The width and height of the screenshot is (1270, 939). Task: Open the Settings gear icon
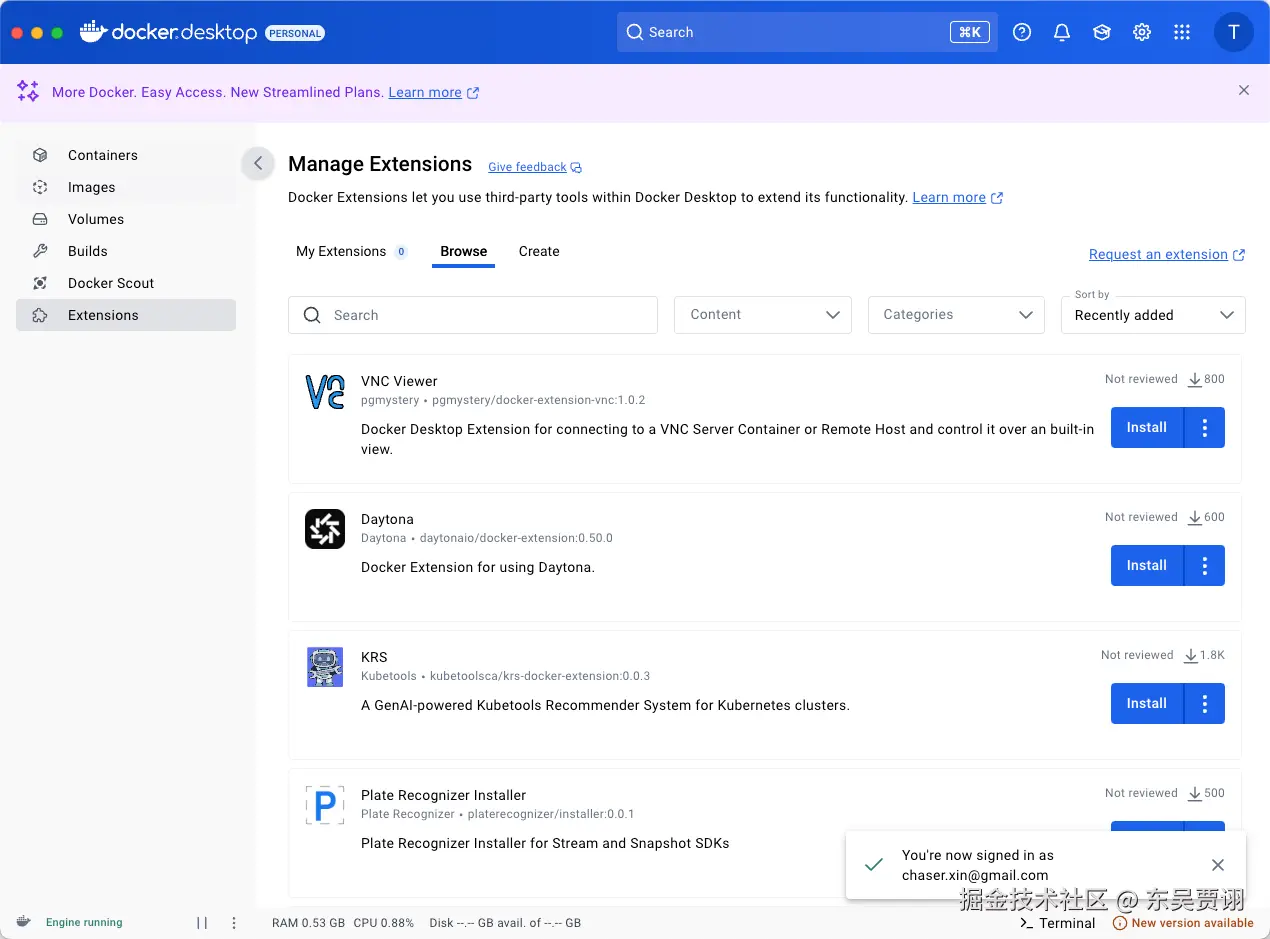point(1142,32)
